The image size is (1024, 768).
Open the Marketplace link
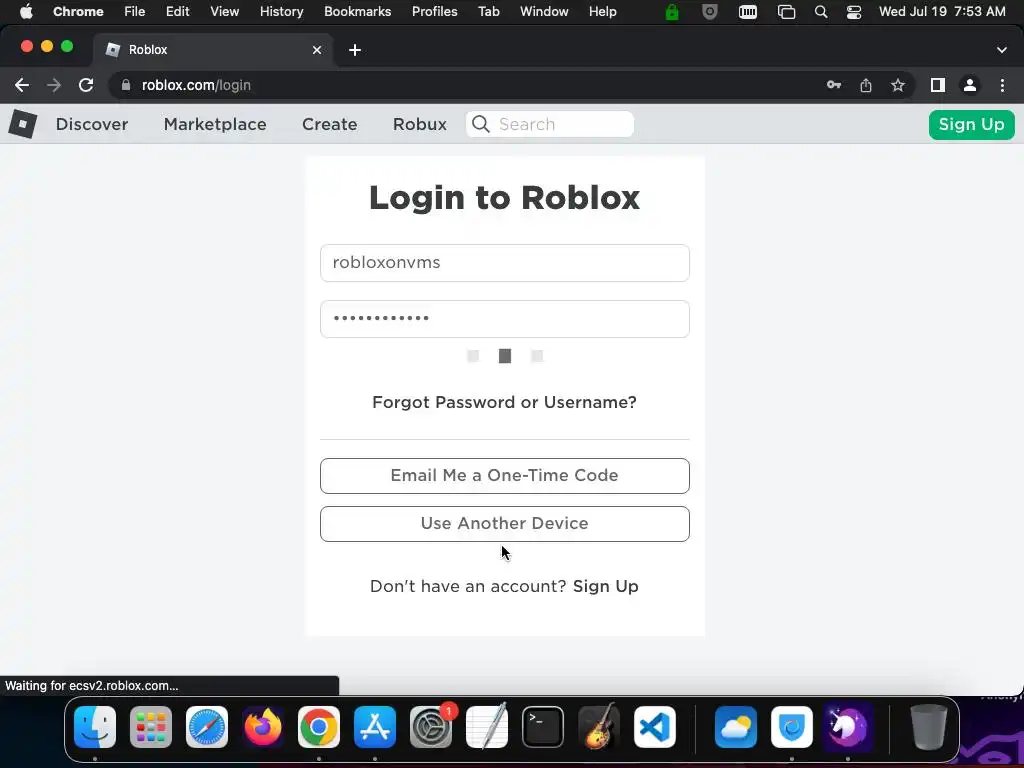(x=215, y=124)
